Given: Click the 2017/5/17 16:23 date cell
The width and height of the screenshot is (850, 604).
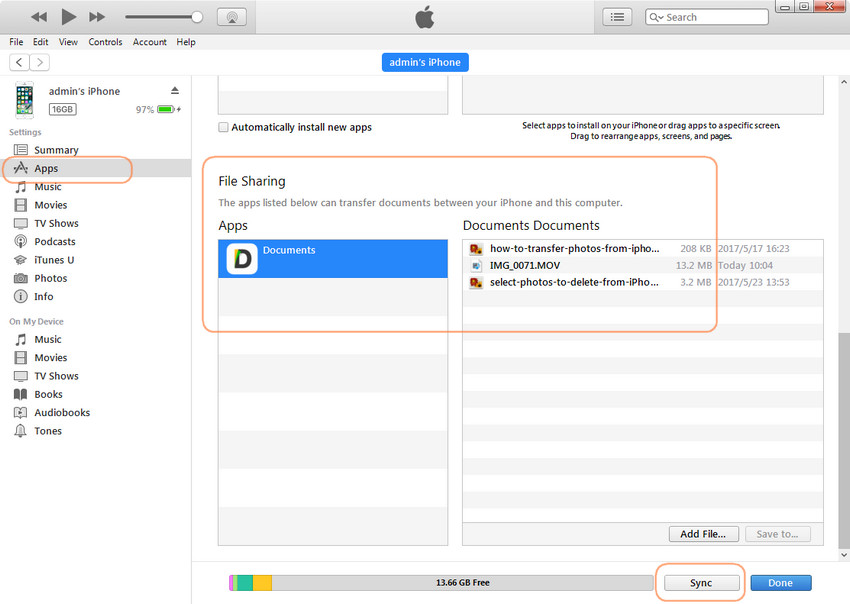Looking at the screenshot, I should 754,248.
